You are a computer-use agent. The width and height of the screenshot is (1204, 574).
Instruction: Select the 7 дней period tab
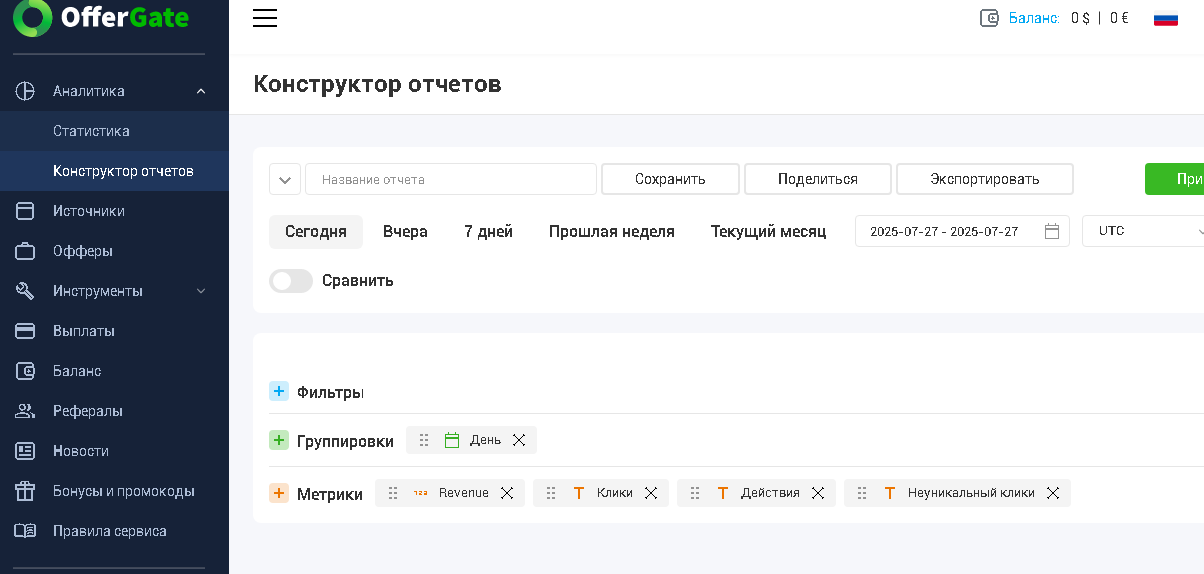click(488, 231)
